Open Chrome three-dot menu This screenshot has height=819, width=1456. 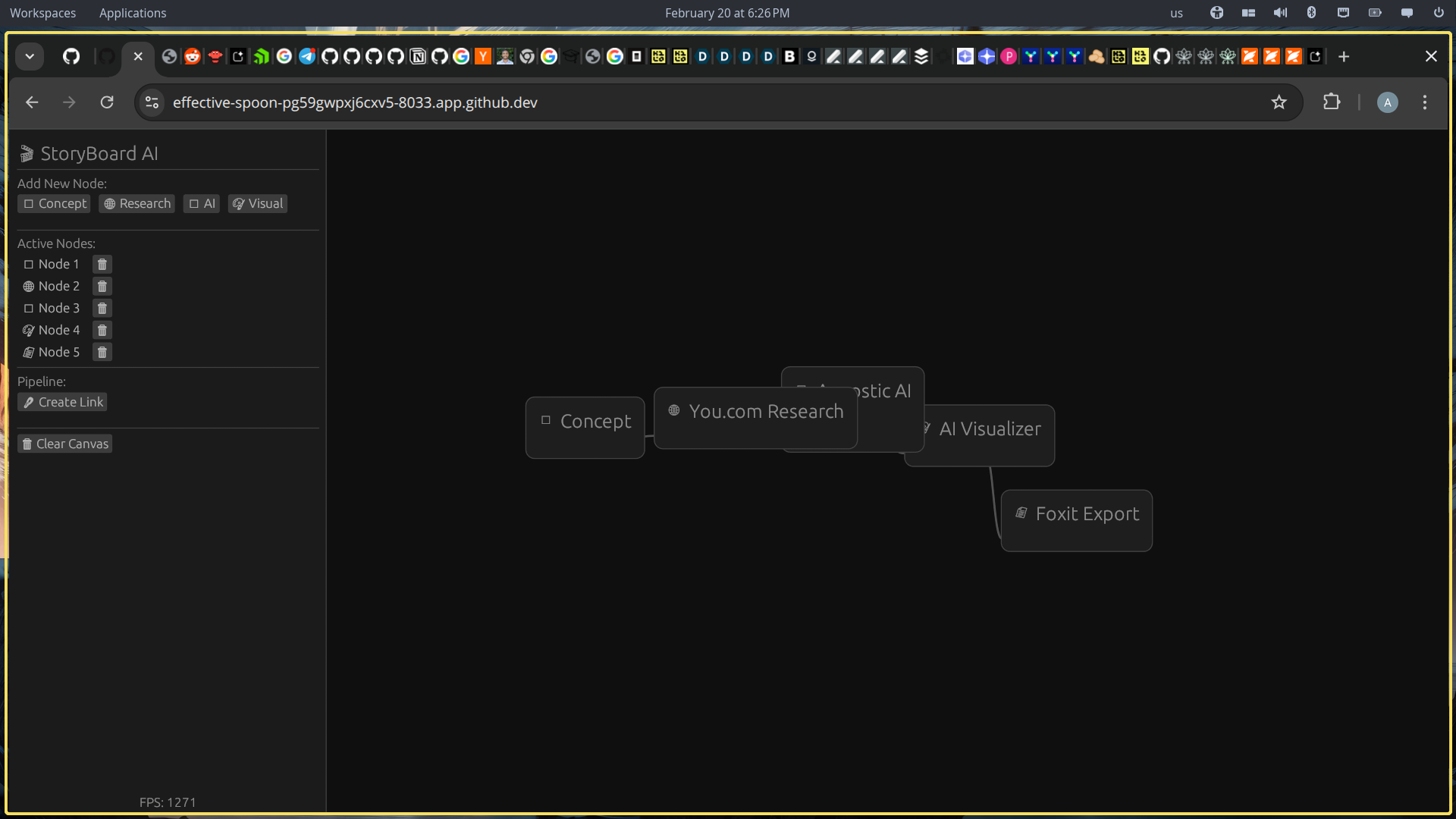pyautogui.click(x=1424, y=102)
